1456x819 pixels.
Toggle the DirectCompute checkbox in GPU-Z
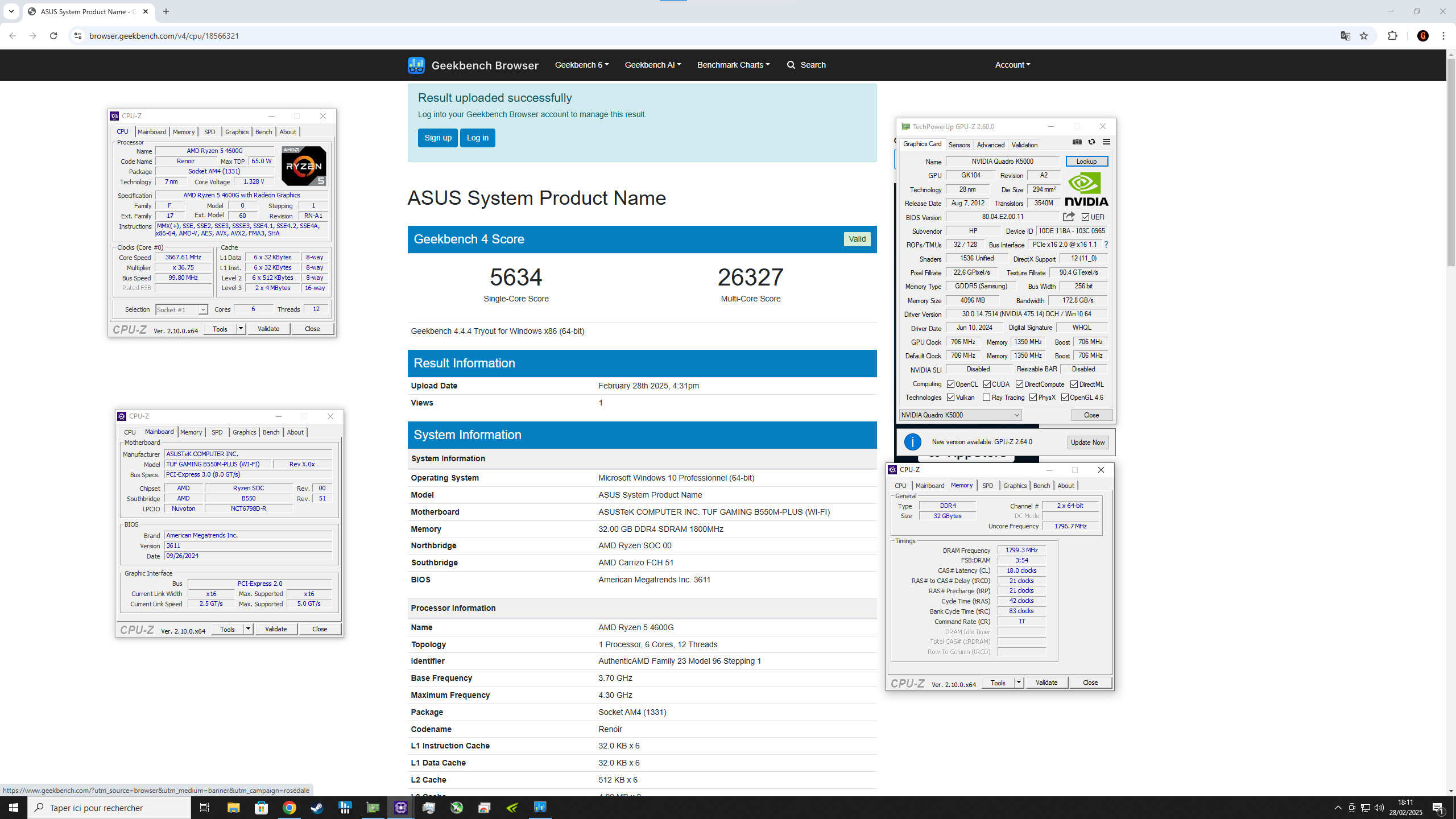point(1020,384)
